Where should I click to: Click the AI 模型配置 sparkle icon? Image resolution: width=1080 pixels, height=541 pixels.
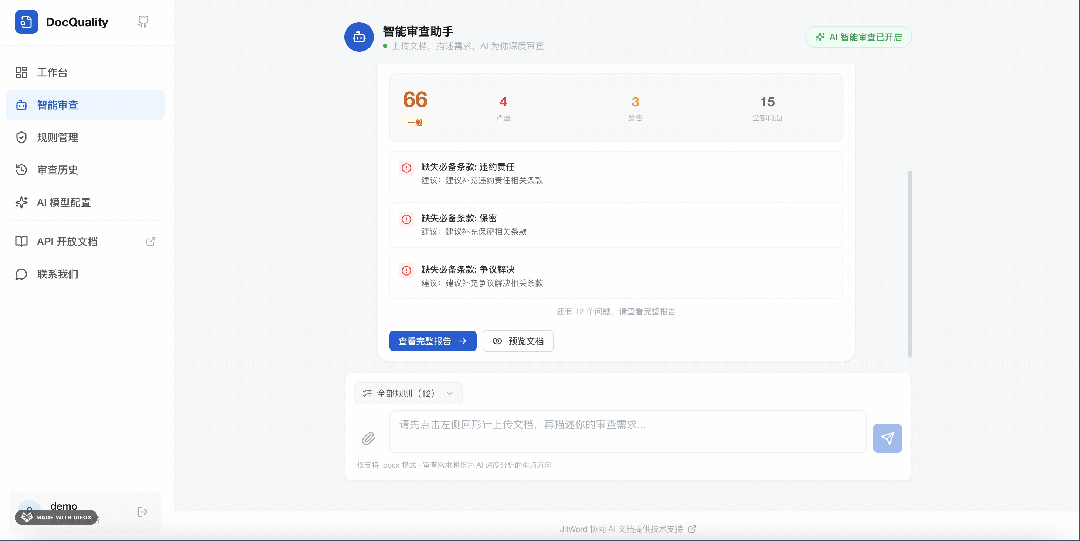coord(21,202)
